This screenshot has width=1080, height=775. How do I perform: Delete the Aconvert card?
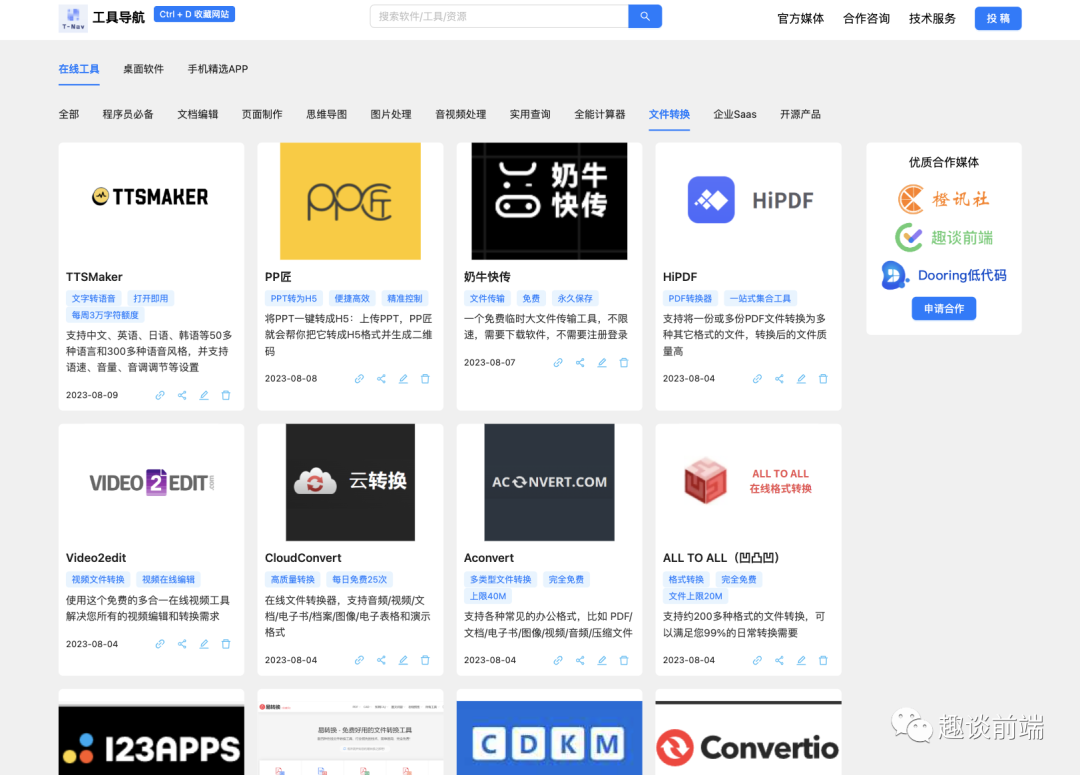point(624,660)
